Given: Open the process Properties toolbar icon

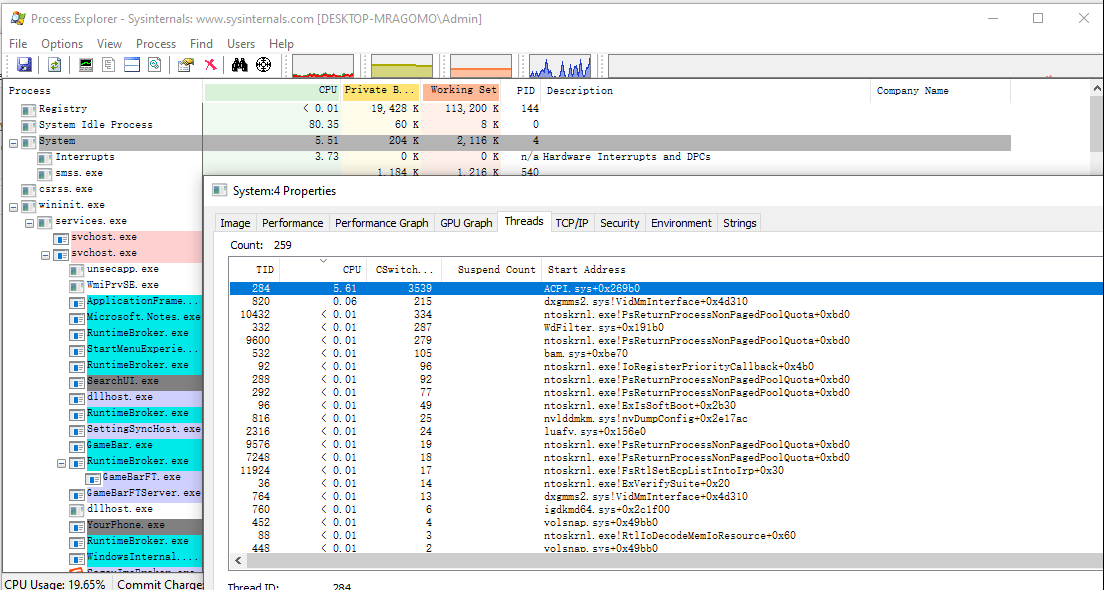Looking at the screenshot, I should click(x=186, y=65).
